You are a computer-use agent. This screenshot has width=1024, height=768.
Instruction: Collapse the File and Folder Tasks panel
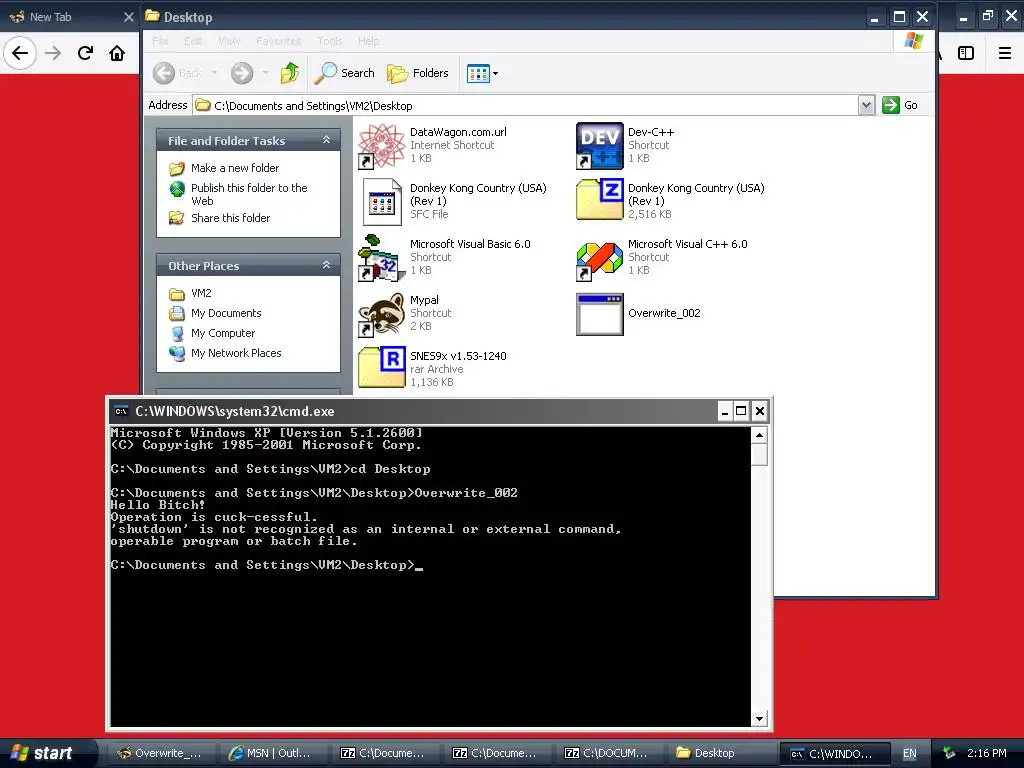coord(327,140)
